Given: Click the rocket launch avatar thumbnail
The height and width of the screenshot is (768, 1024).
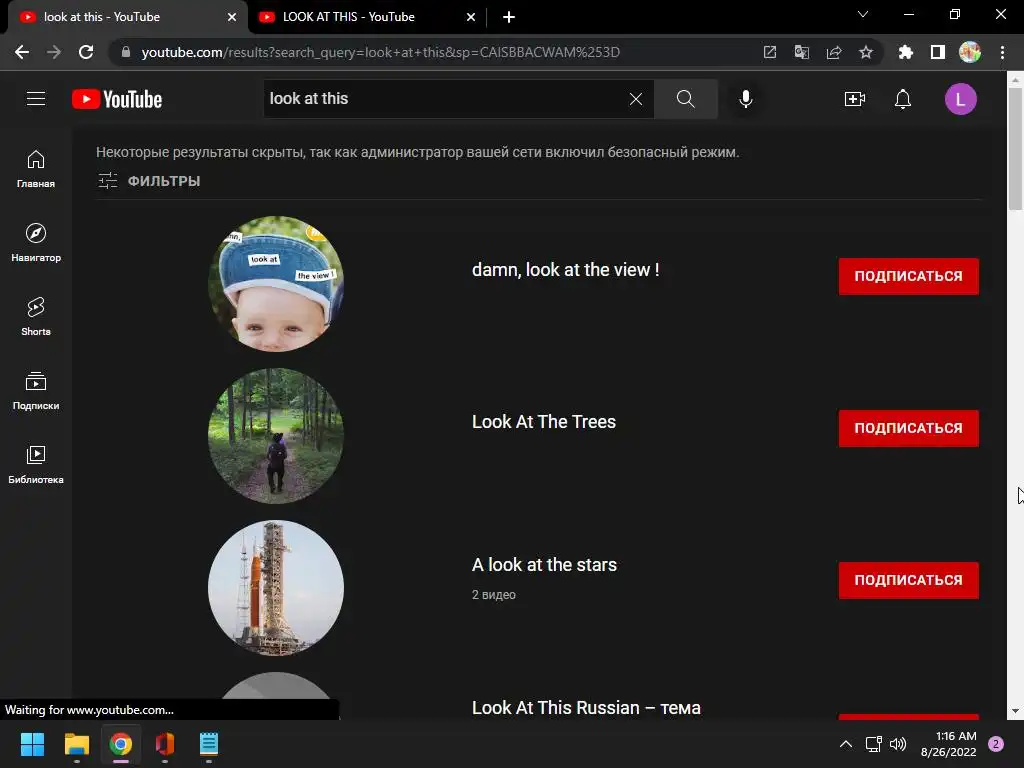Looking at the screenshot, I should pyautogui.click(x=276, y=588).
